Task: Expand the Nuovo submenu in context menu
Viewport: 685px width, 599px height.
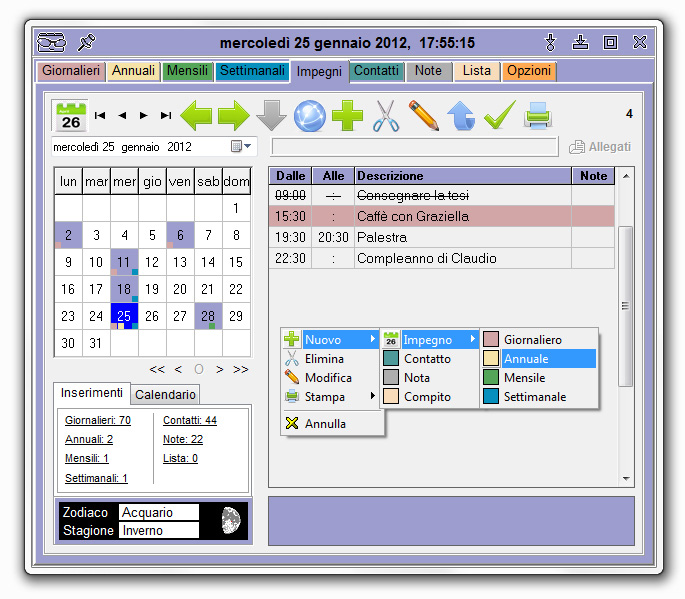Action: point(331,339)
